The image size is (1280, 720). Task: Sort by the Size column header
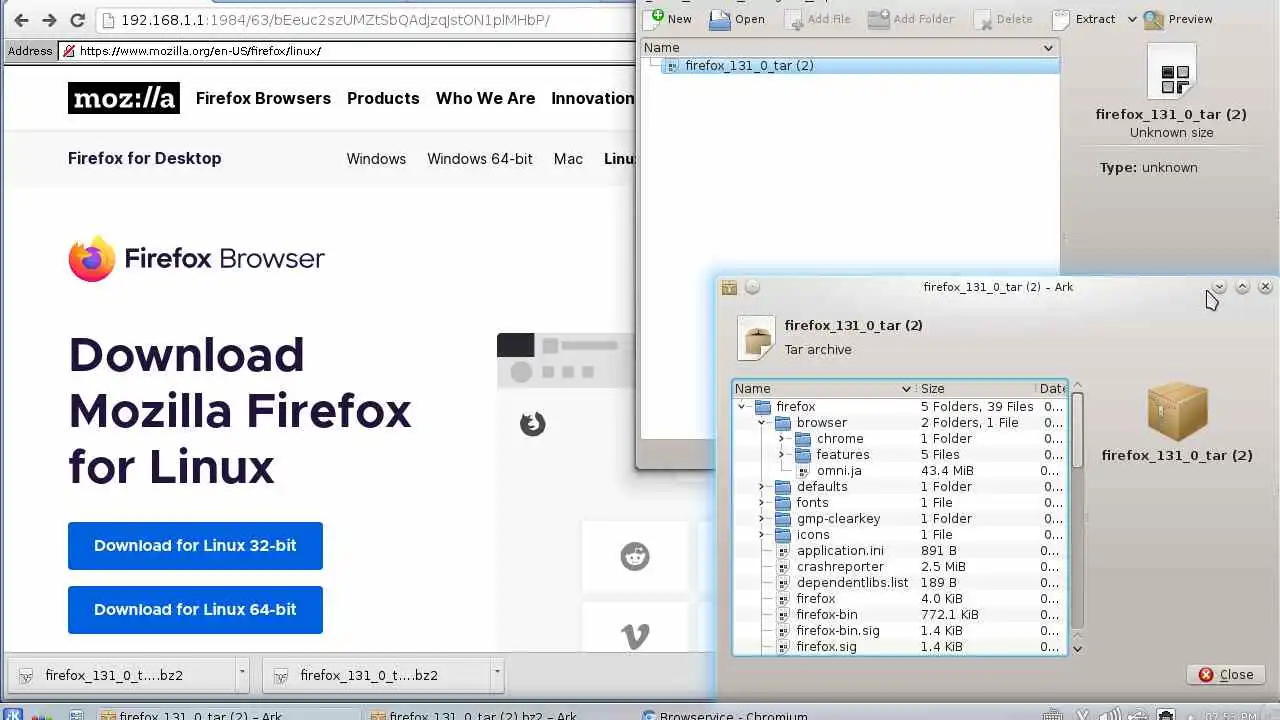(x=976, y=388)
